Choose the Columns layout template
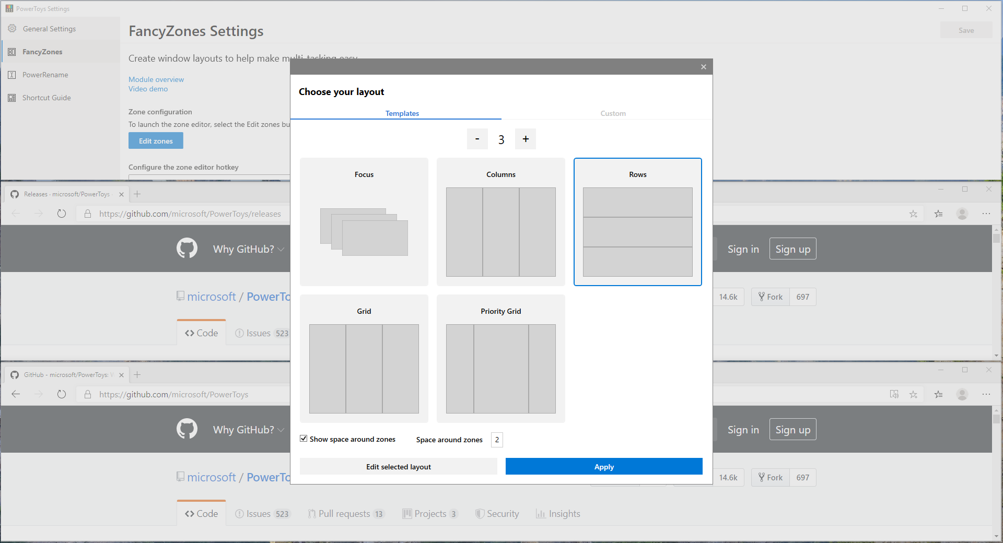1003x543 pixels. 500,222
